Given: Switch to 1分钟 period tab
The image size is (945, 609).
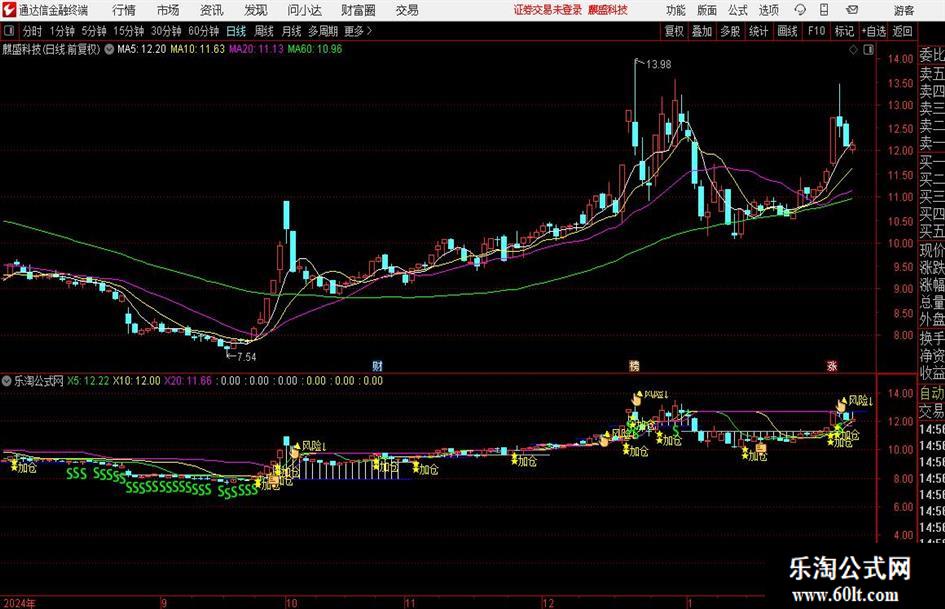Looking at the screenshot, I should (x=62, y=31).
